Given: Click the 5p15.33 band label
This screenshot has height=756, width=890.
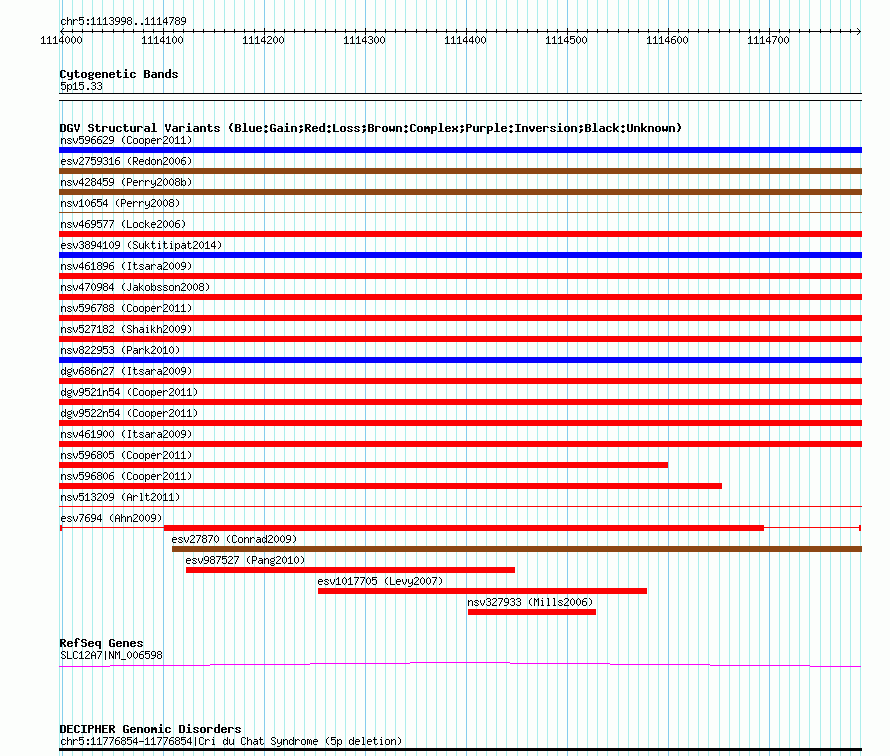Looking at the screenshot, I should (81, 86).
